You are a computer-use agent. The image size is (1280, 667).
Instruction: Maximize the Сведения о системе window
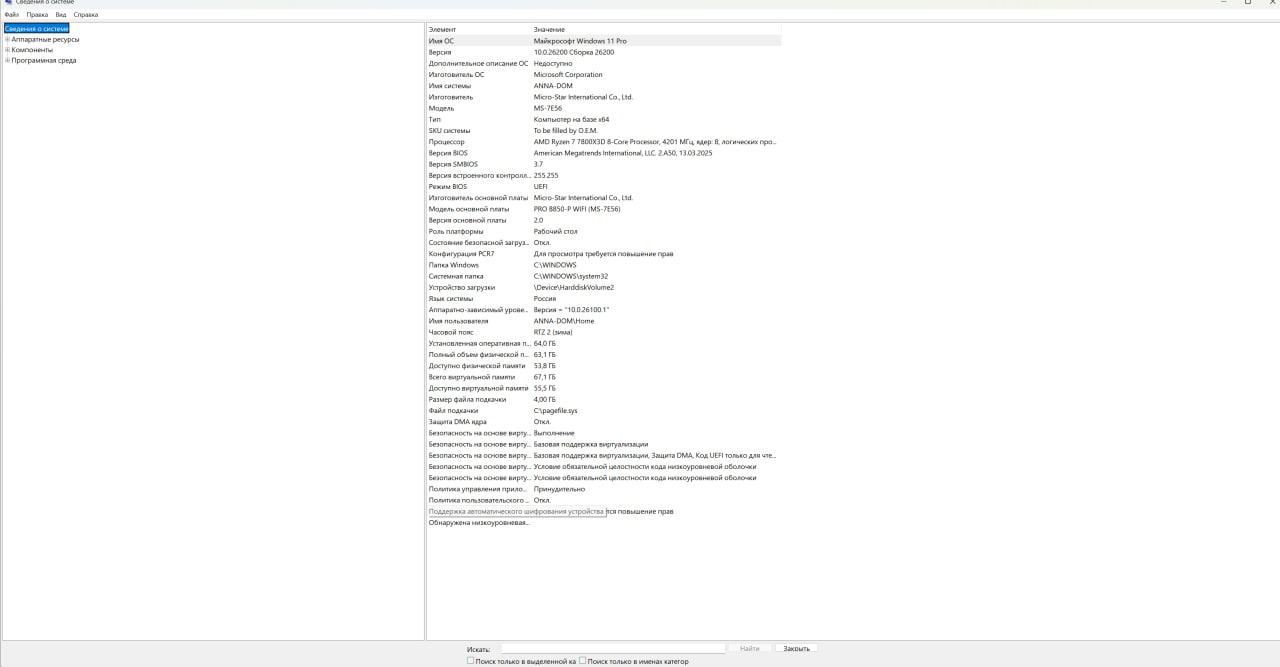(x=1247, y=3)
